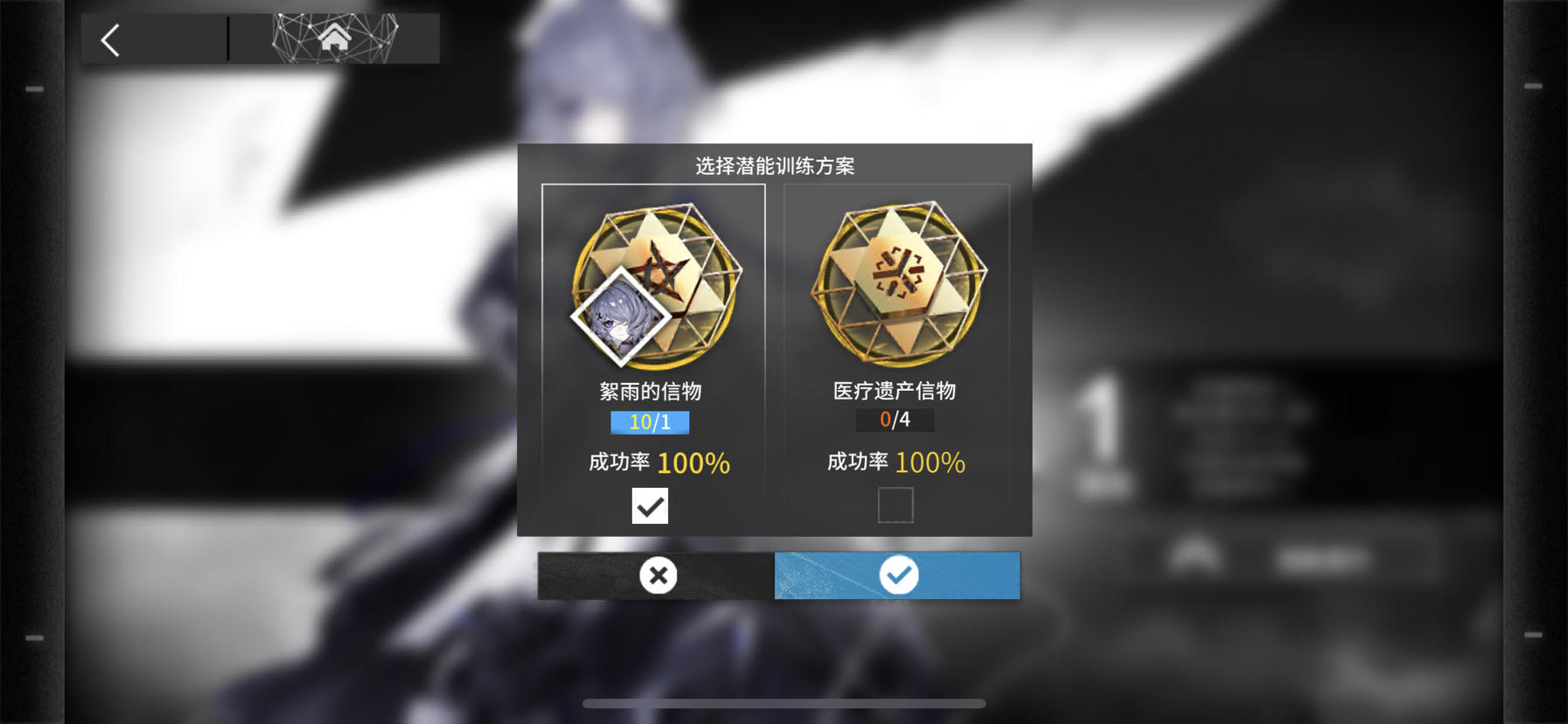The image size is (1568, 724).
Task: Click the 絮雨的信物 label text
Action: pyautogui.click(x=651, y=391)
